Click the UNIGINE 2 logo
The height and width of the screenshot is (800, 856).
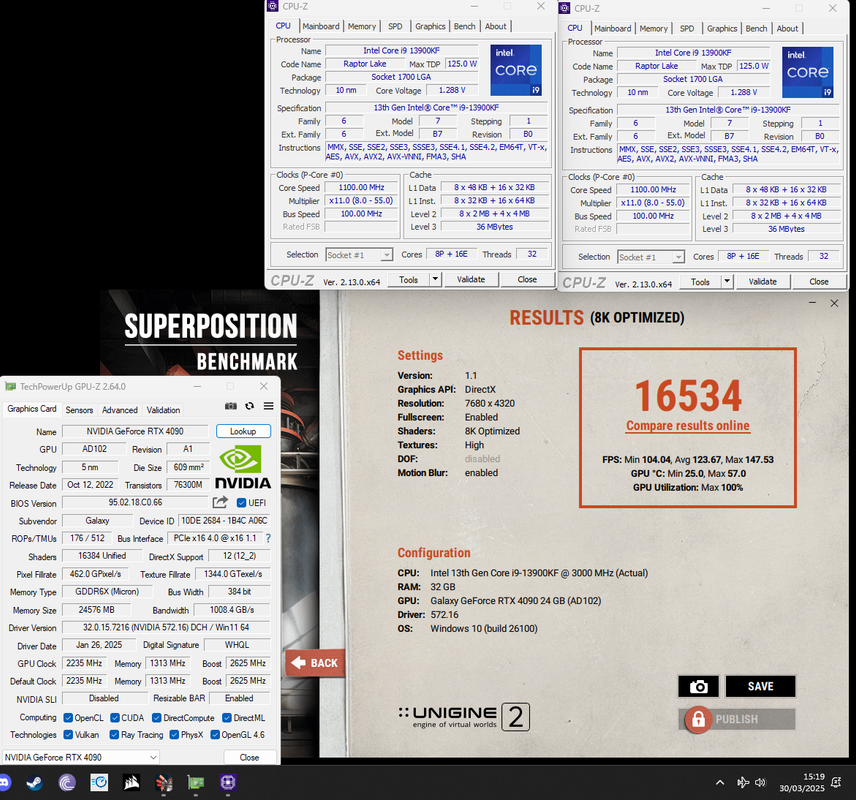pos(464,717)
